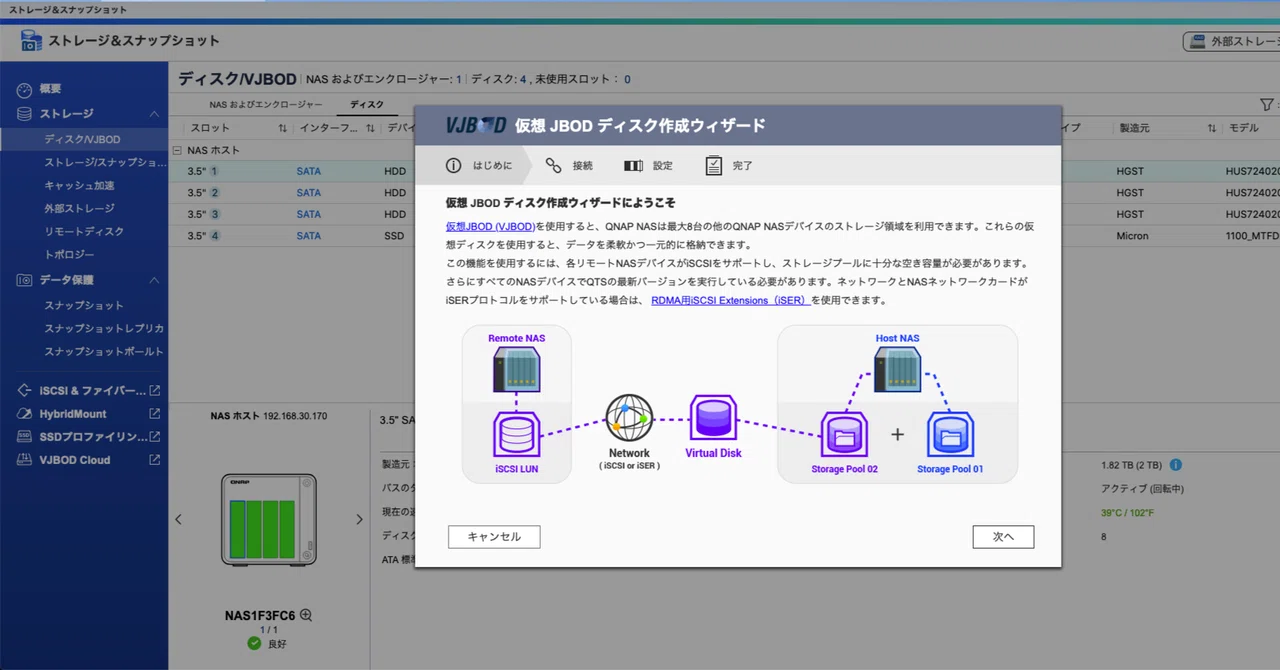Click the Host NAS device icon
The width and height of the screenshot is (1280, 670).
point(897,369)
